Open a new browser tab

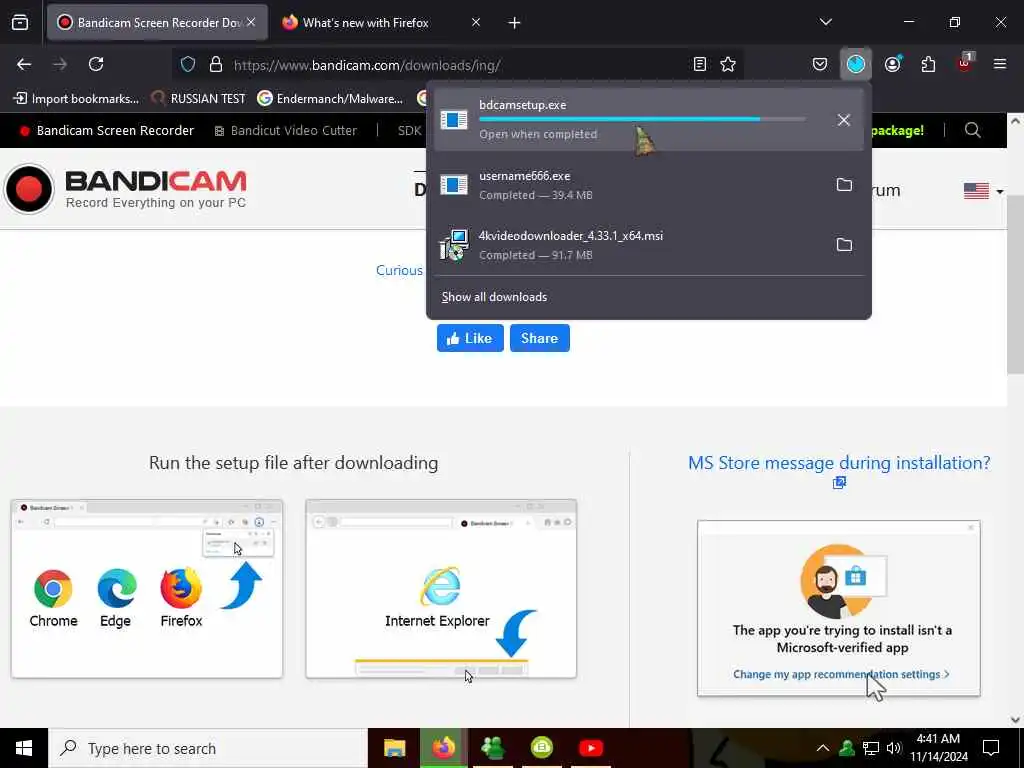coord(514,23)
